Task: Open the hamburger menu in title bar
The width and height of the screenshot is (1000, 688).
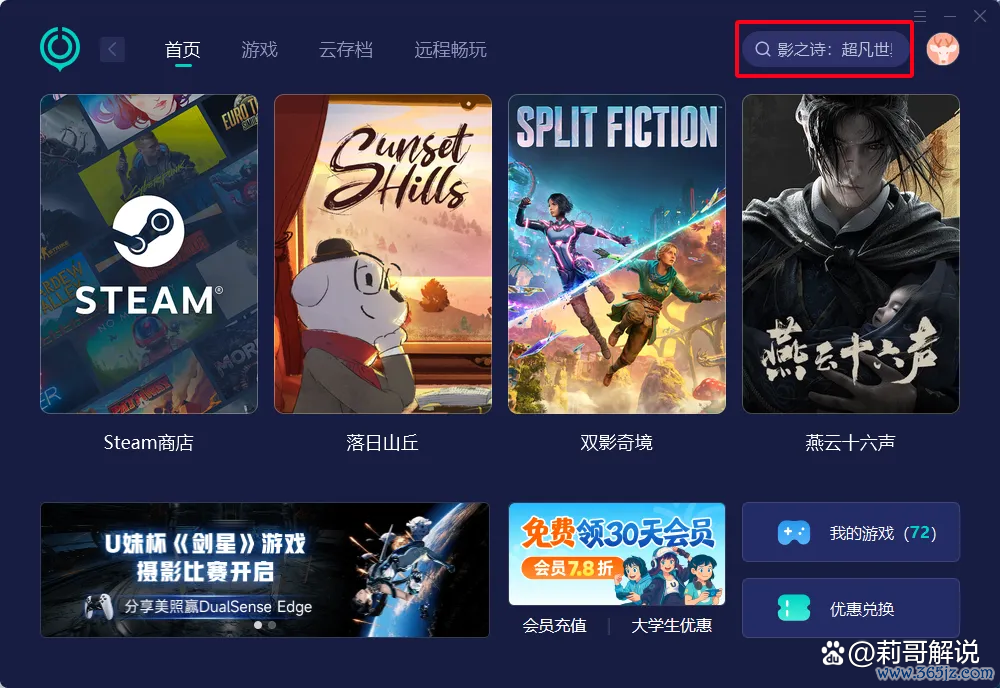Action: 920,15
